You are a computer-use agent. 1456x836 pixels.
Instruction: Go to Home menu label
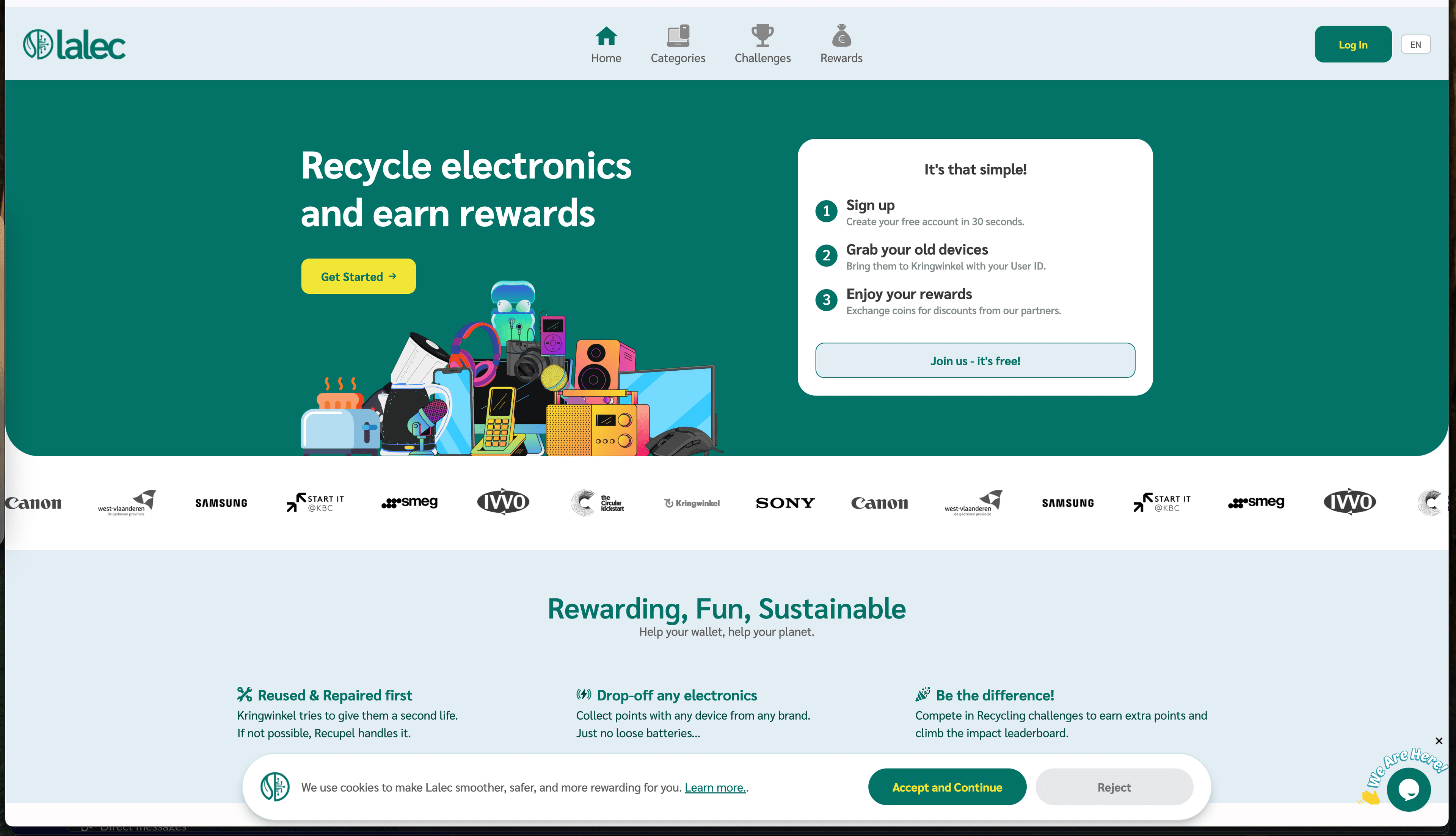tap(606, 58)
